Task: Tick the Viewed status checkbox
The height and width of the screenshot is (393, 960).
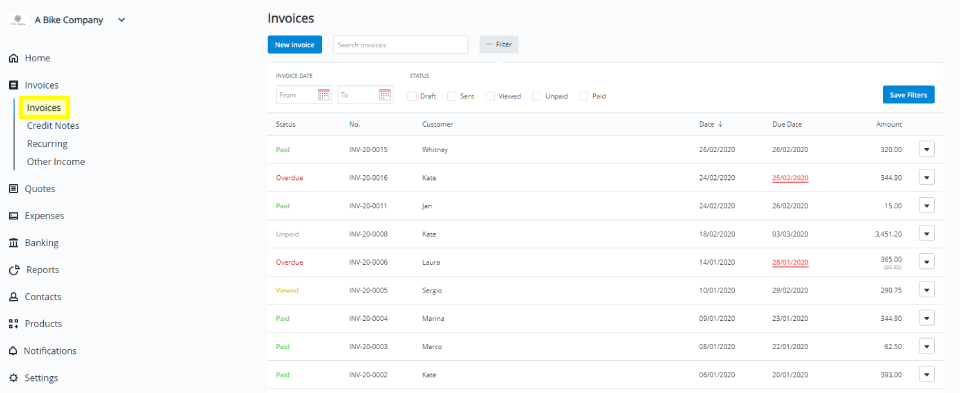Action: (x=490, y=96)
